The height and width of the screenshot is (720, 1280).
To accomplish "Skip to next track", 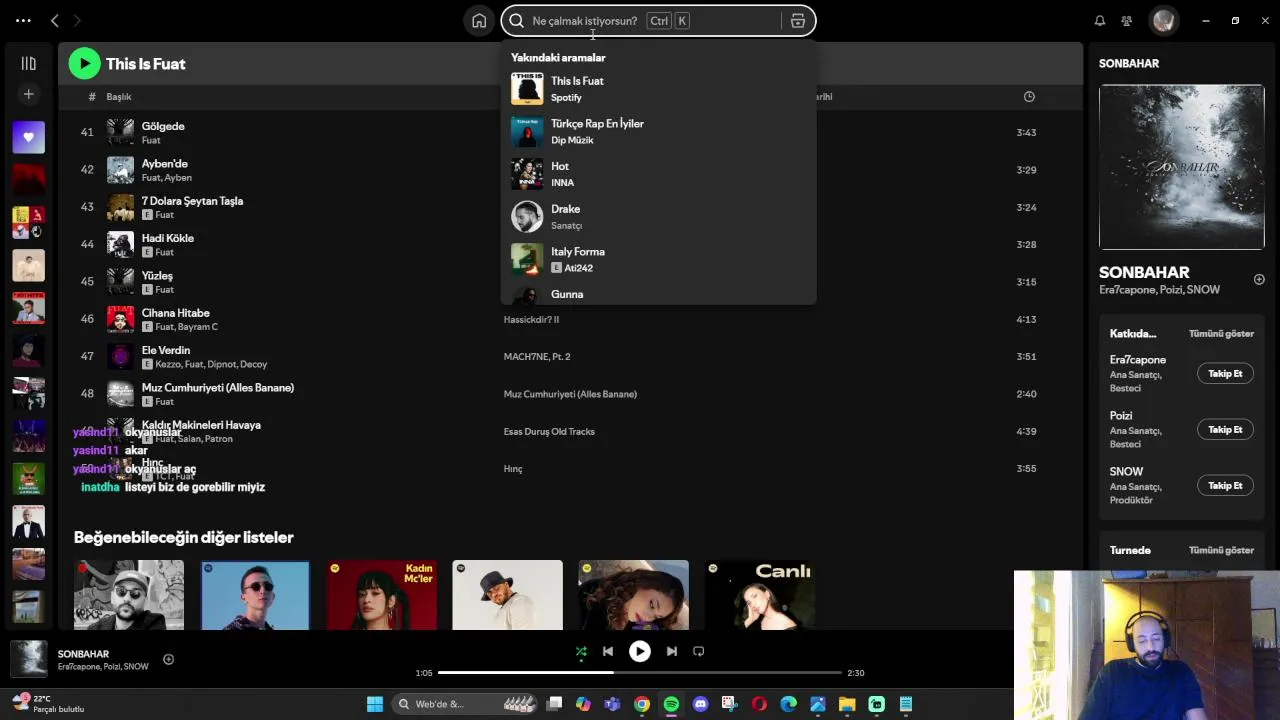I will click(671, 651).
